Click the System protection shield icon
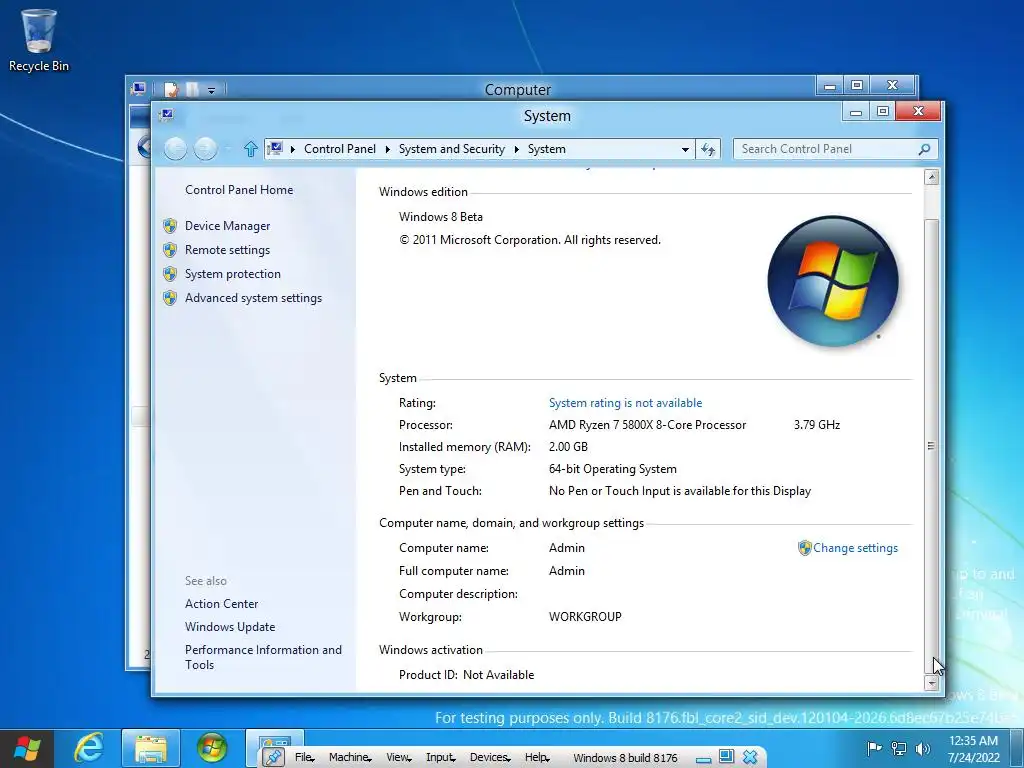 170,274
